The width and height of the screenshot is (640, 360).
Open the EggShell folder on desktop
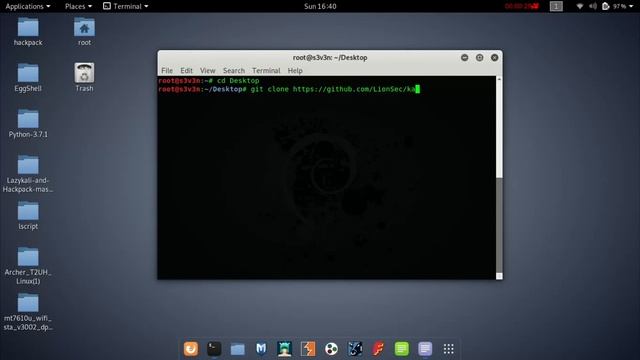(x=28, y=78)
